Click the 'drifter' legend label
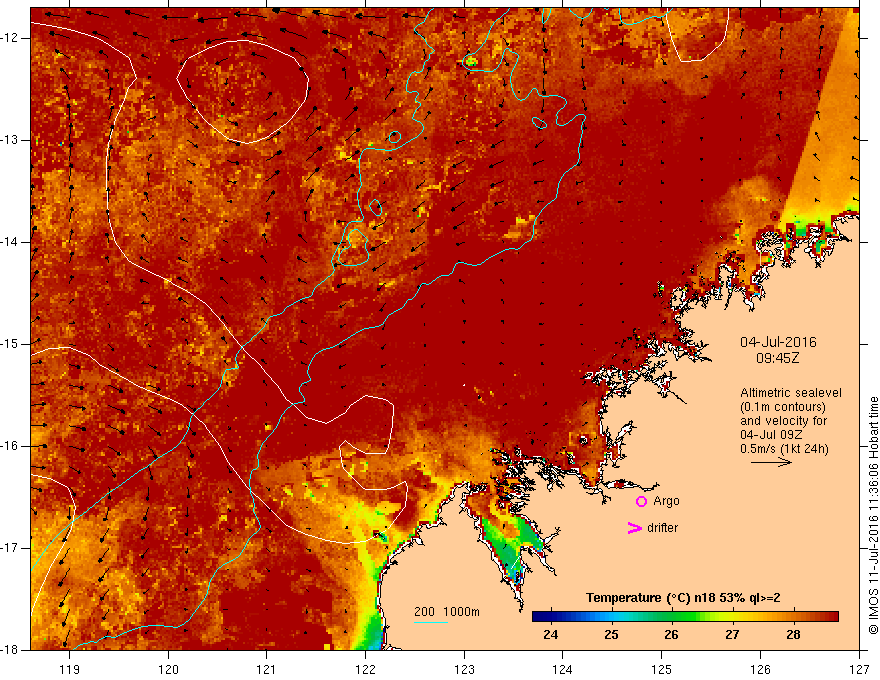This screenshot has width=880, height=680. pos(662,528)
